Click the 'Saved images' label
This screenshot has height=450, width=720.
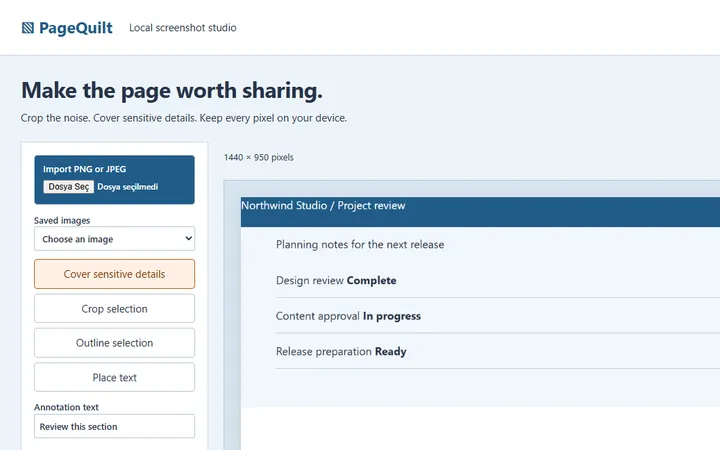coord(62,220)
